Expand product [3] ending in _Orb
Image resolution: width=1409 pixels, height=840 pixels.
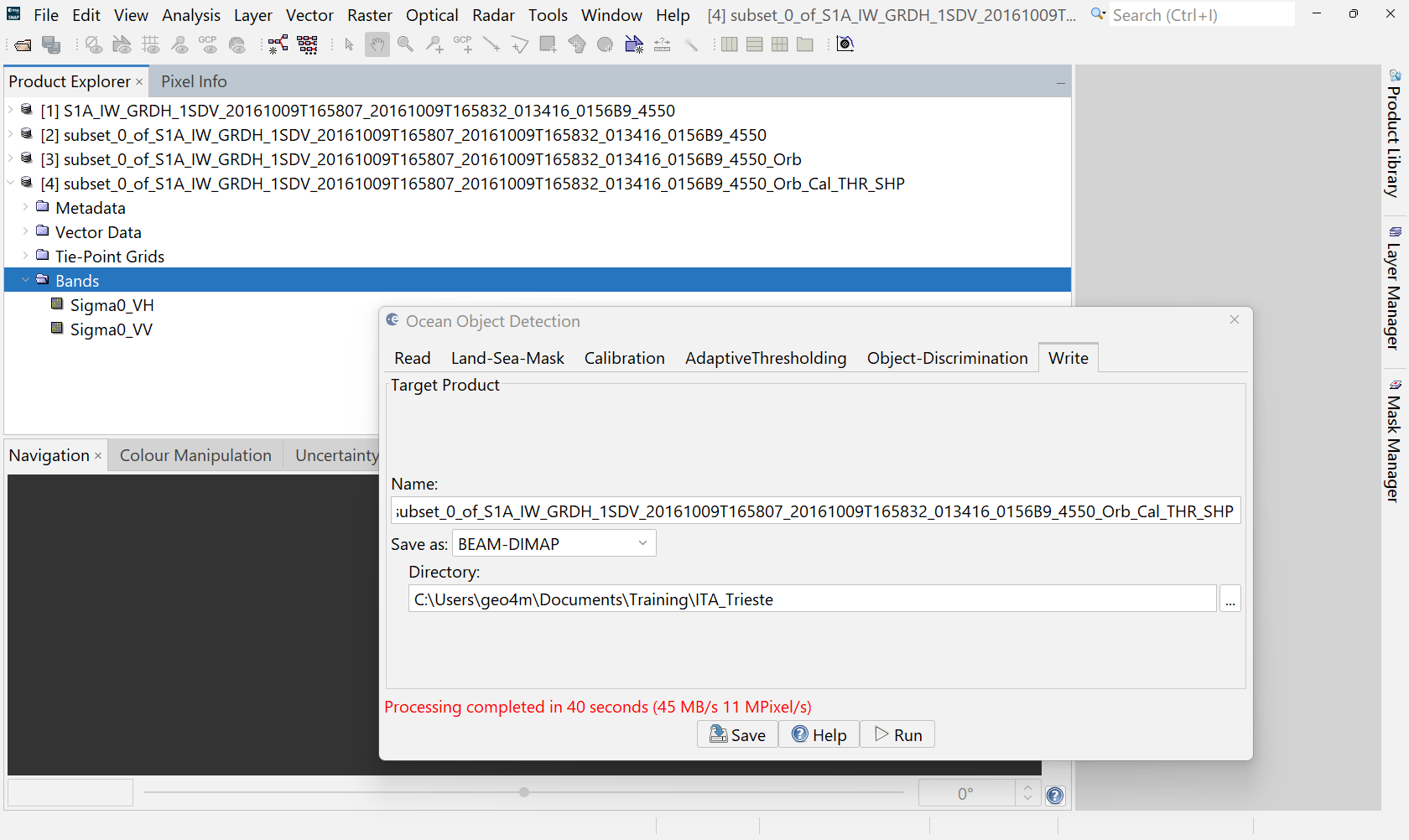pos(10,158)
